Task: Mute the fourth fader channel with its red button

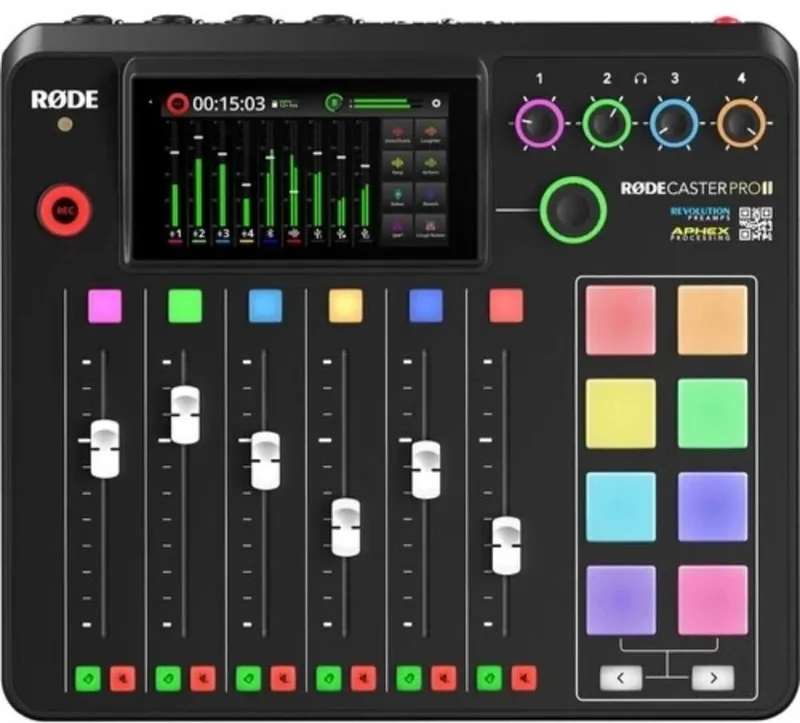Action: point(363,678)
